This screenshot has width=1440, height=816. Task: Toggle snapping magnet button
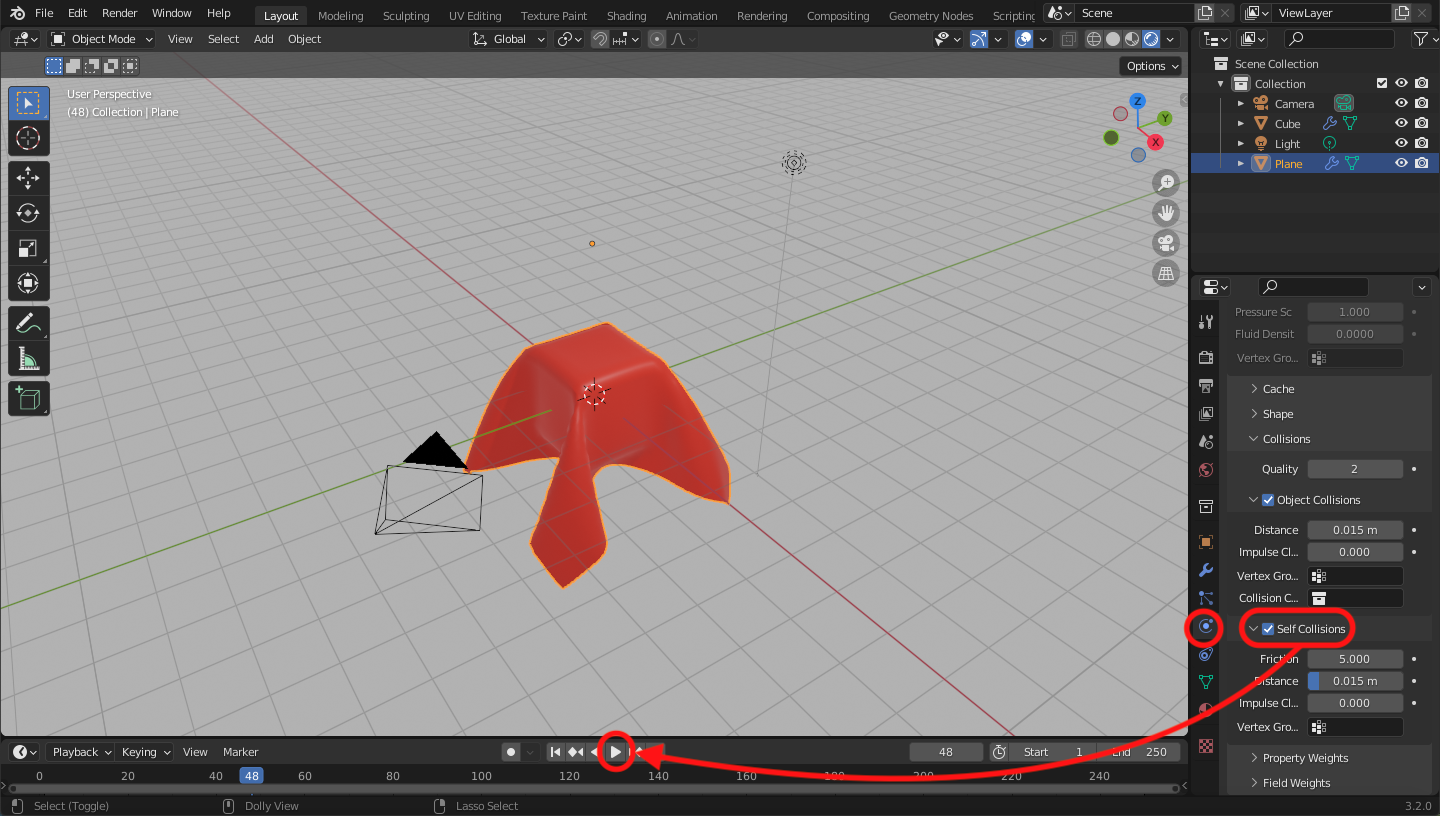point(600,39)
